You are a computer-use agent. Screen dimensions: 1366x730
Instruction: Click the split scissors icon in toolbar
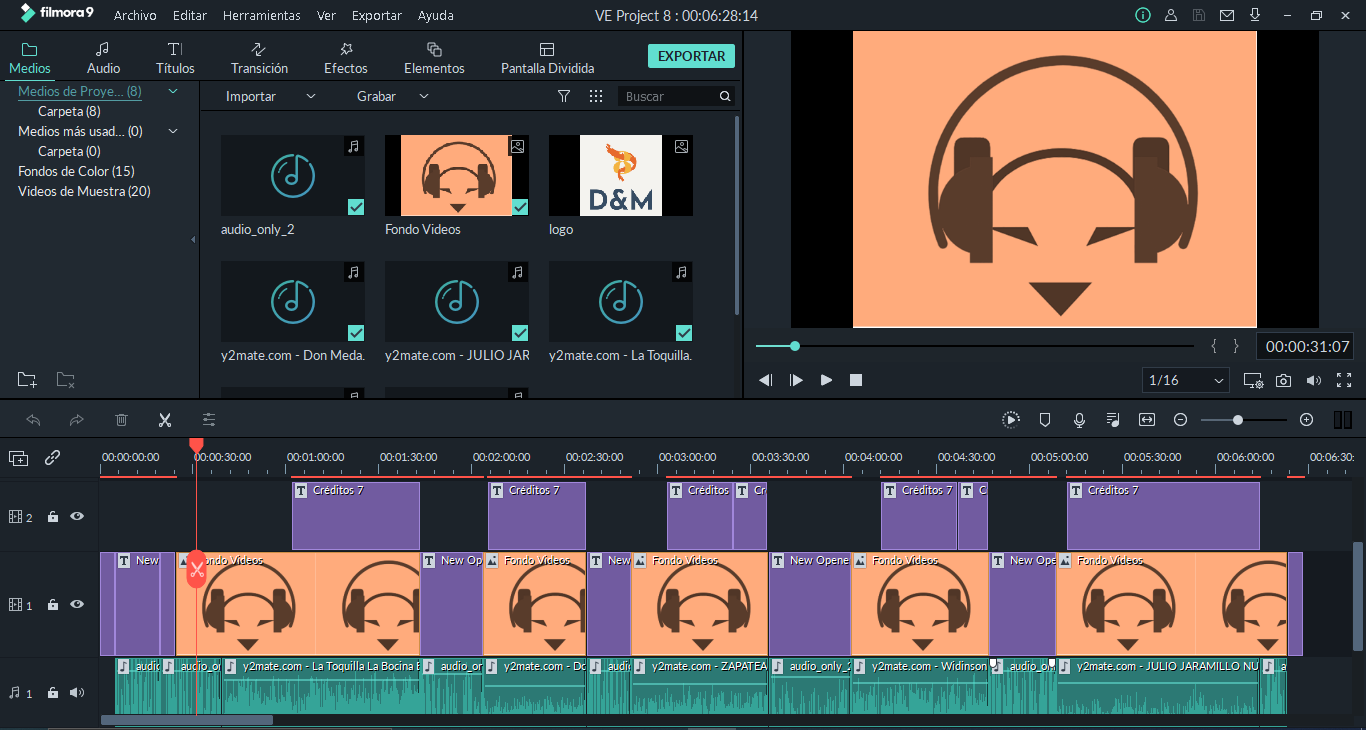(x=165, y=420)
